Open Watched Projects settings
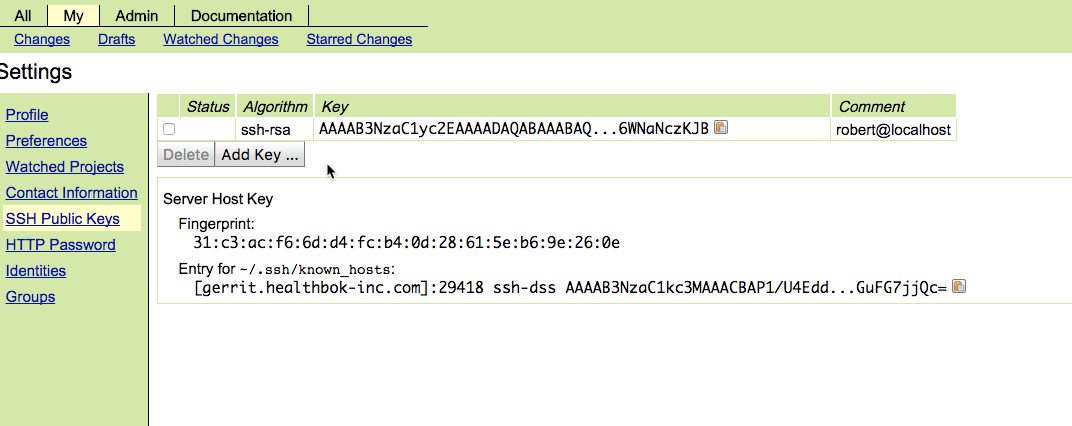Viewport: 1072px width, 426px height. [65, 167]
